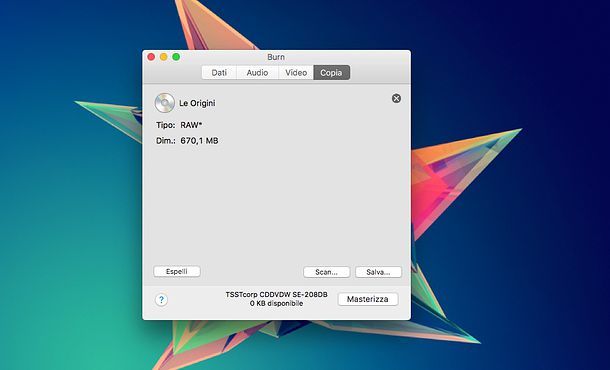Click the CD disc icon beside Le Origini
Image resolution: width=610 pixels, height=370 pixels.
[164, 103]
